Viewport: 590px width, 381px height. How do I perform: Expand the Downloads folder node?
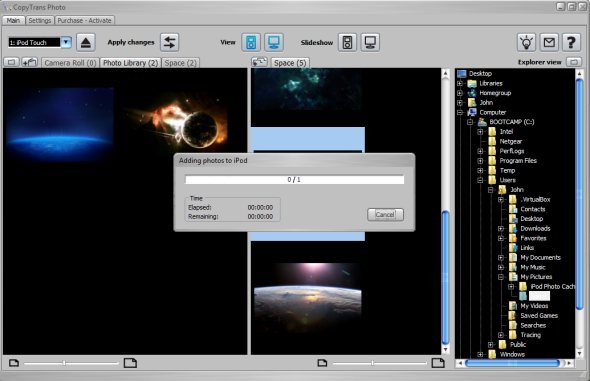point(501,228)
